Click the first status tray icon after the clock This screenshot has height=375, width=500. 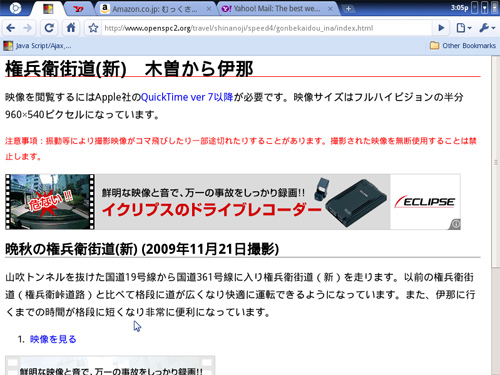click(x=475, y=8)
